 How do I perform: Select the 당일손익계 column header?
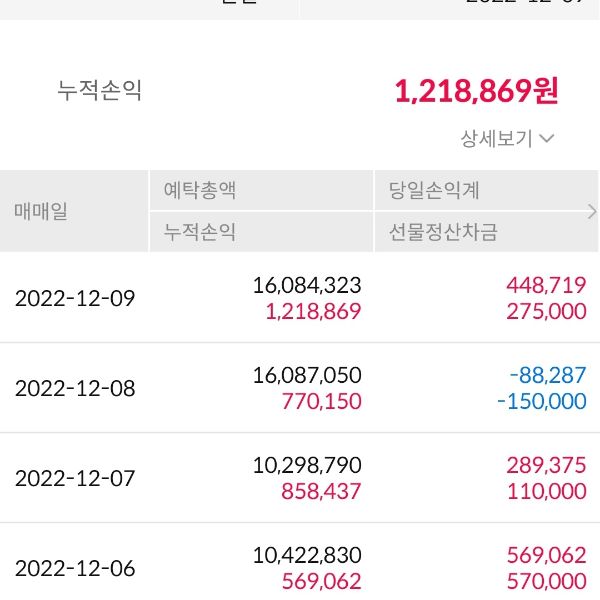tap(434, 190)
